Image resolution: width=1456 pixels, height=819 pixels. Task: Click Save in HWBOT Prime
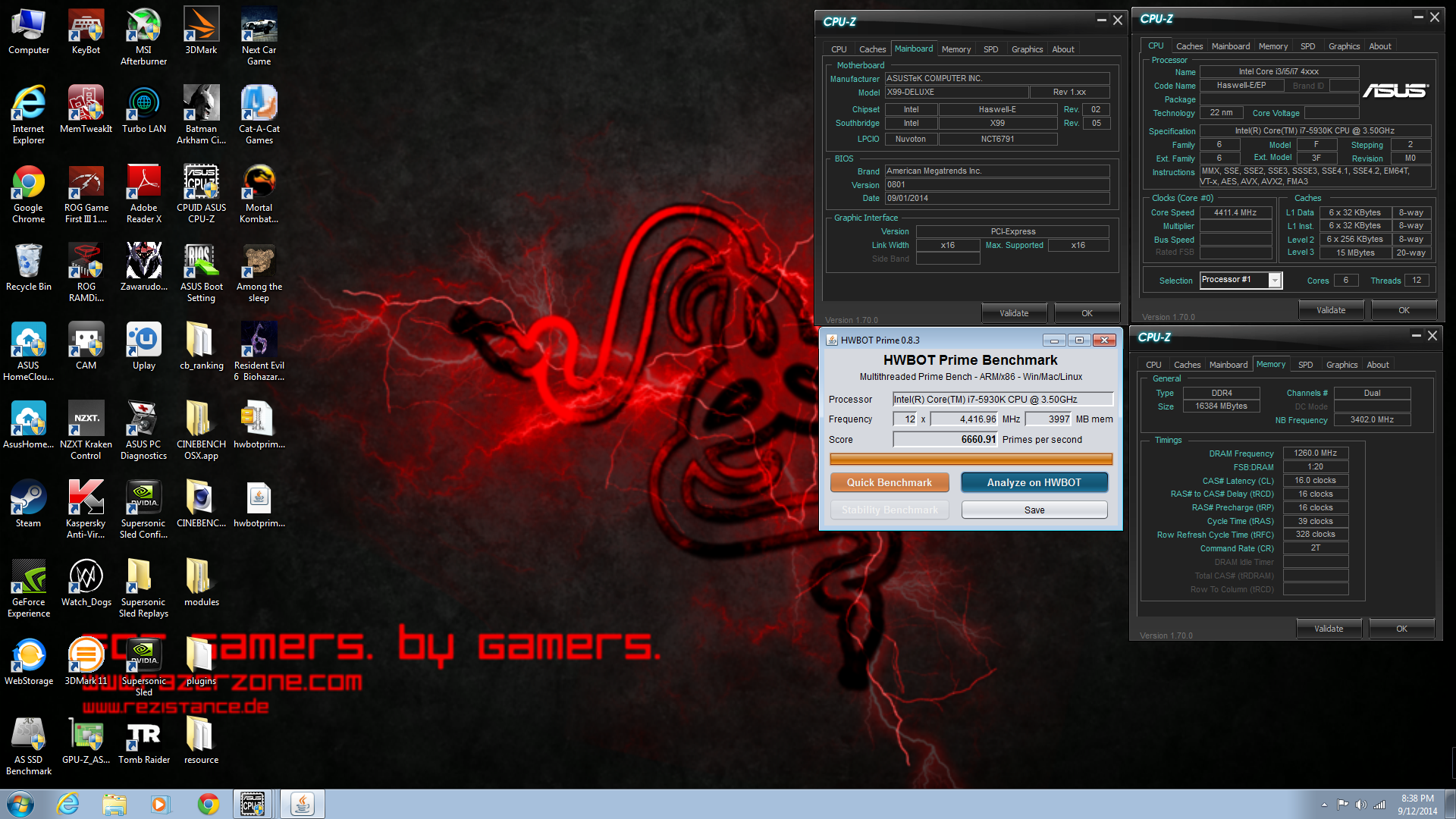tap(1034, 510)
